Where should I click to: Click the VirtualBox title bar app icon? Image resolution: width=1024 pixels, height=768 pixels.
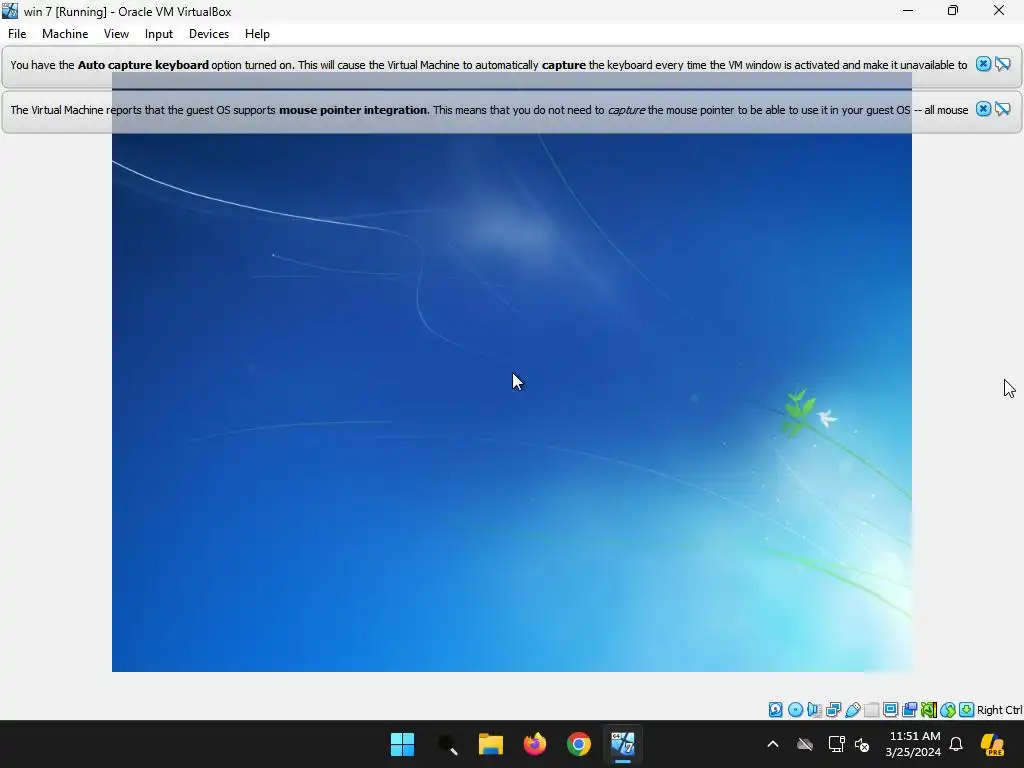coord(10,11)
